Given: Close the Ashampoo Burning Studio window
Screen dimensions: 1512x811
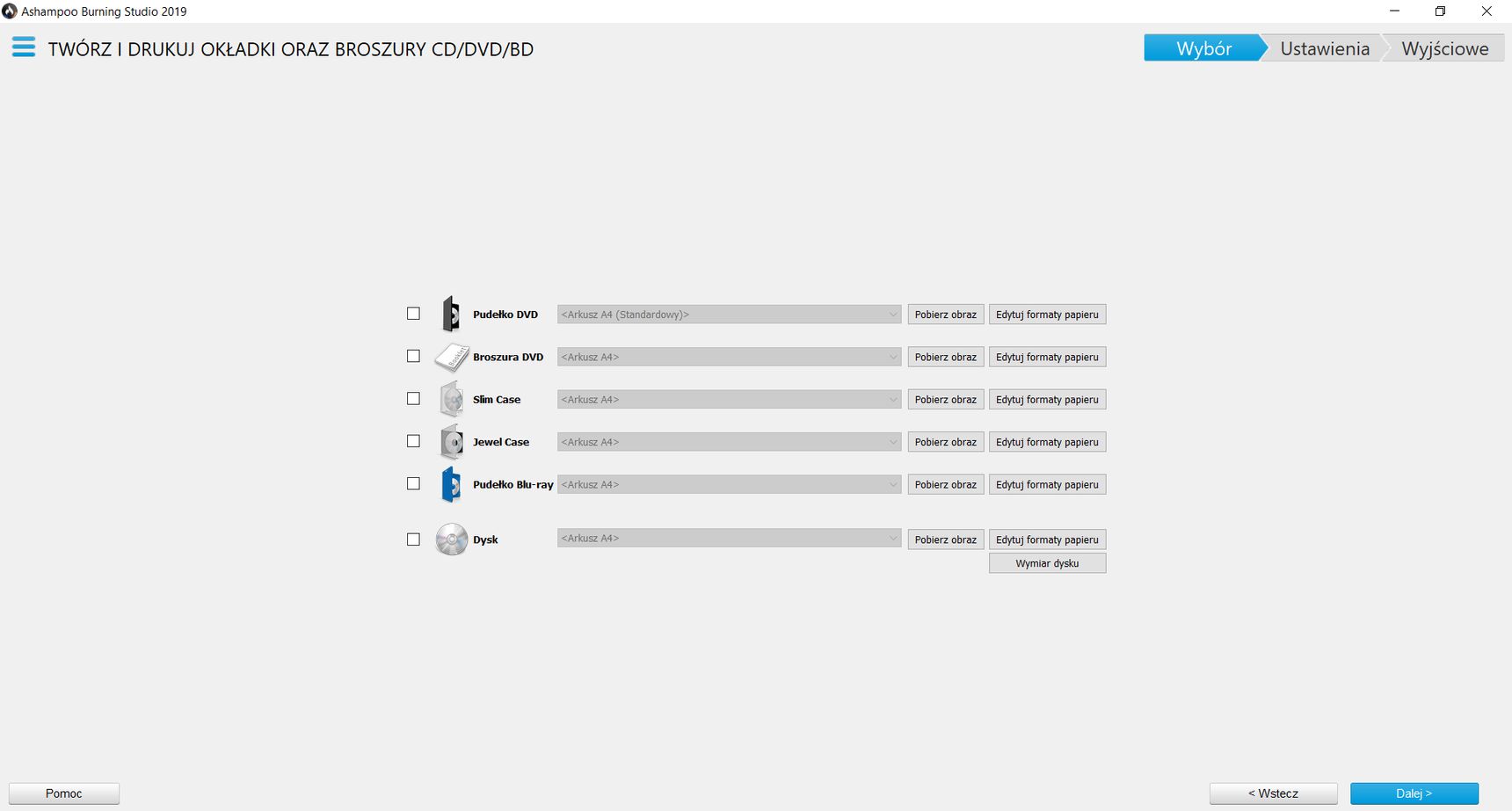Looking at the screenshot, I should (x=1487, y=11).
